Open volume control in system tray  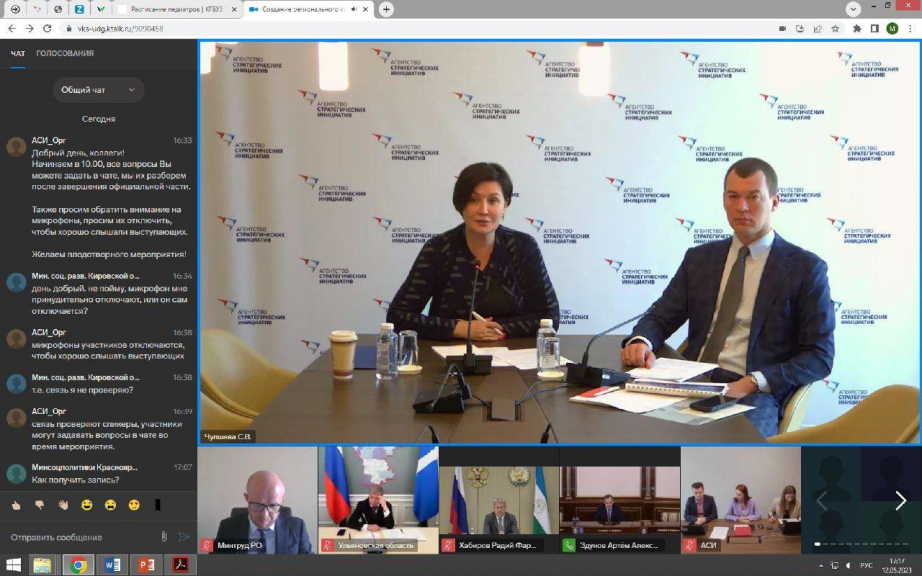848,566
